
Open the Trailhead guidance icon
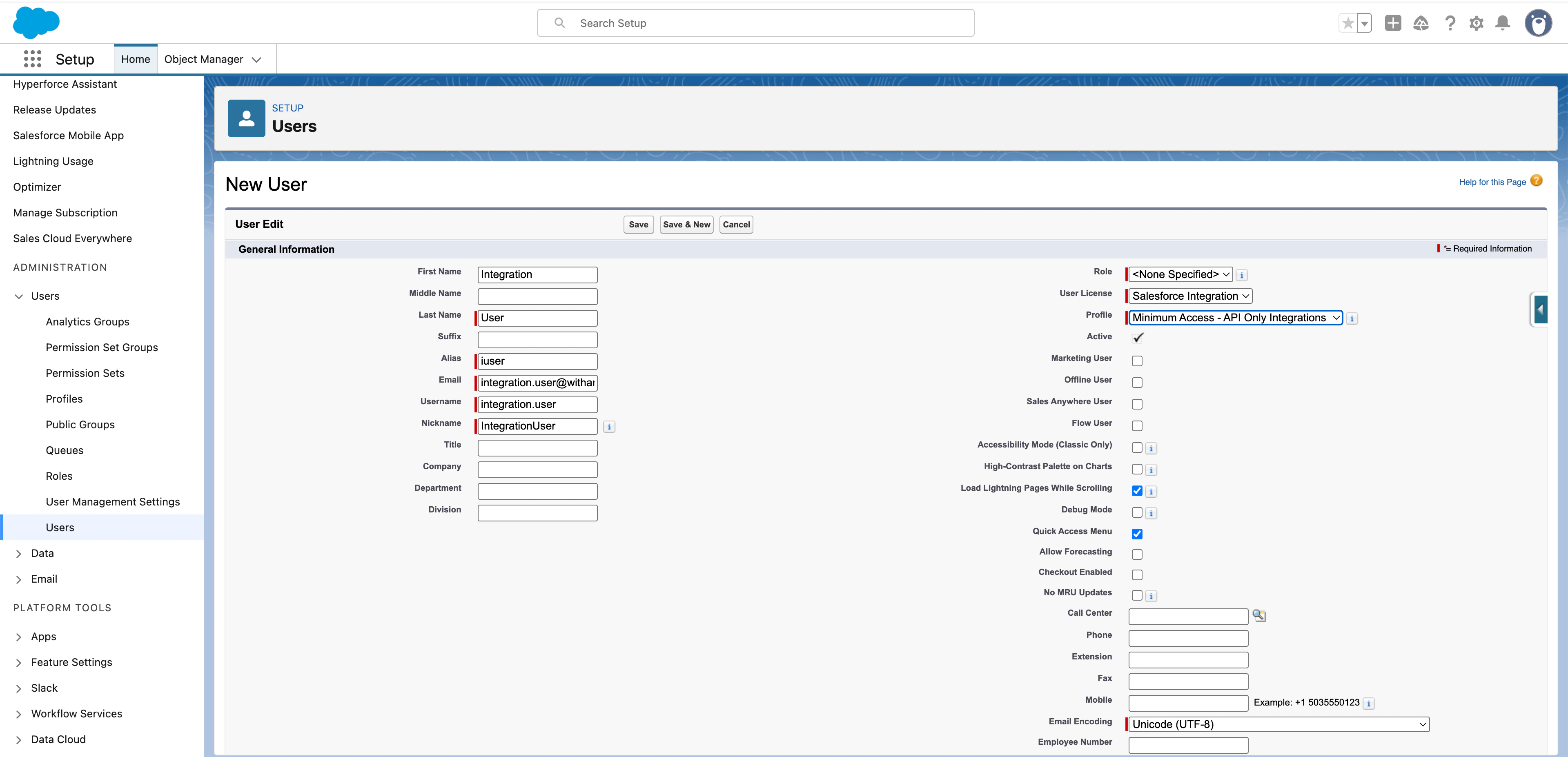pyautogui.click(x=1421, y=23)
